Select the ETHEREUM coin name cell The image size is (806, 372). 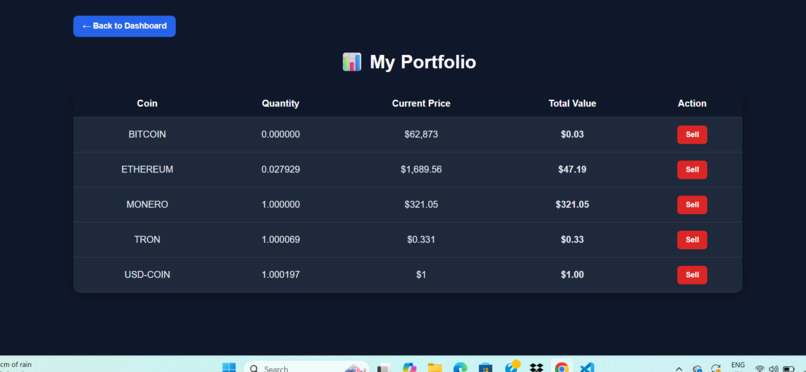click(147, 170)
